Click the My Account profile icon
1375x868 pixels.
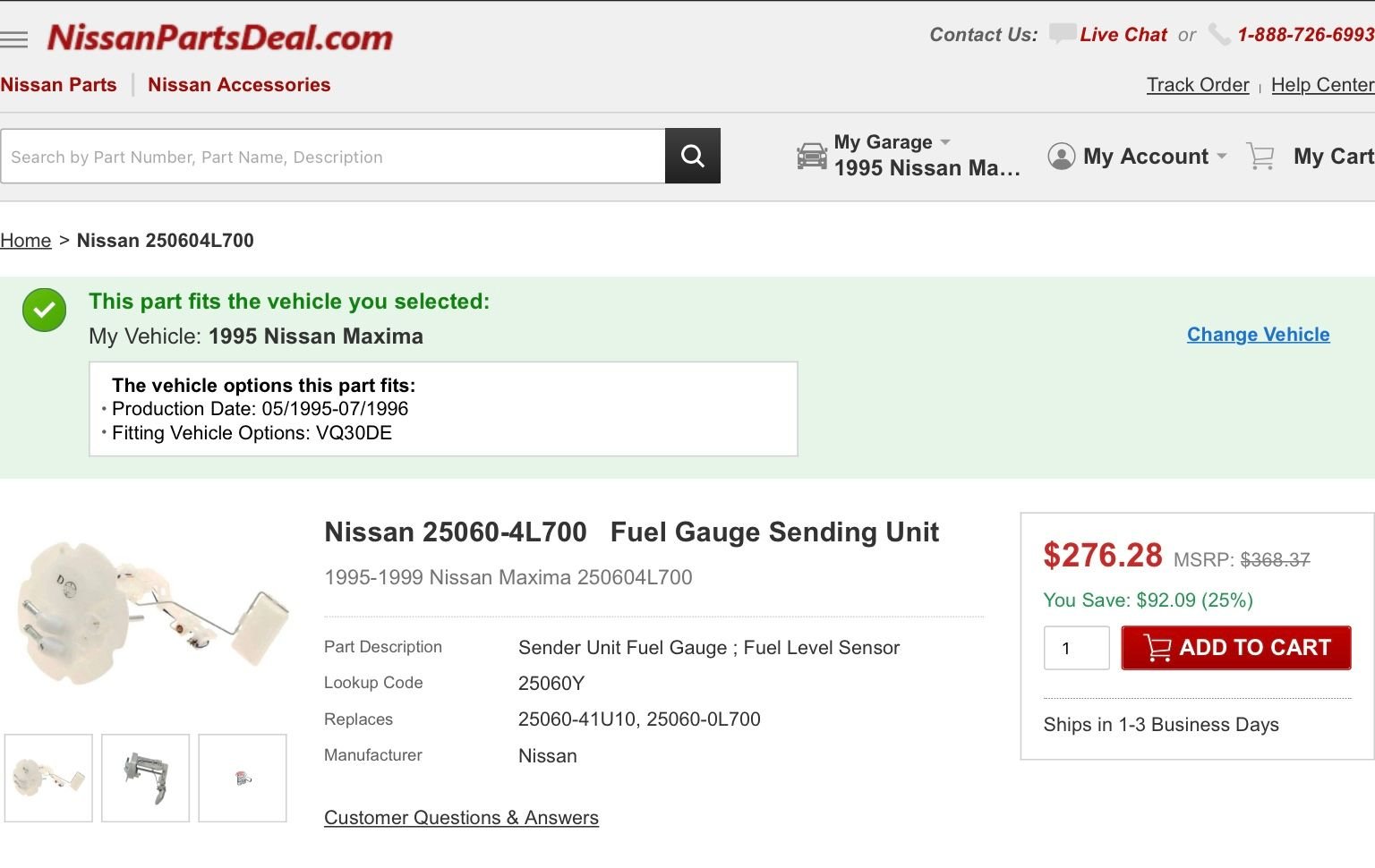pyautogui.click(x=1061, y=157)
